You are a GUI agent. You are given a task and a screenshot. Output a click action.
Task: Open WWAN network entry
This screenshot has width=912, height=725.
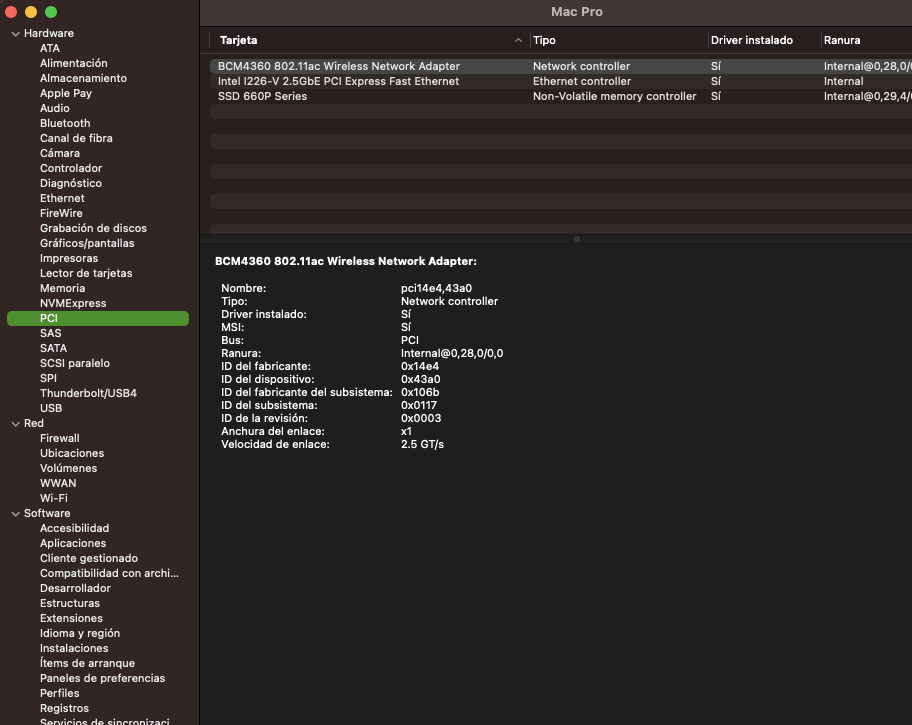pos(58,484)
